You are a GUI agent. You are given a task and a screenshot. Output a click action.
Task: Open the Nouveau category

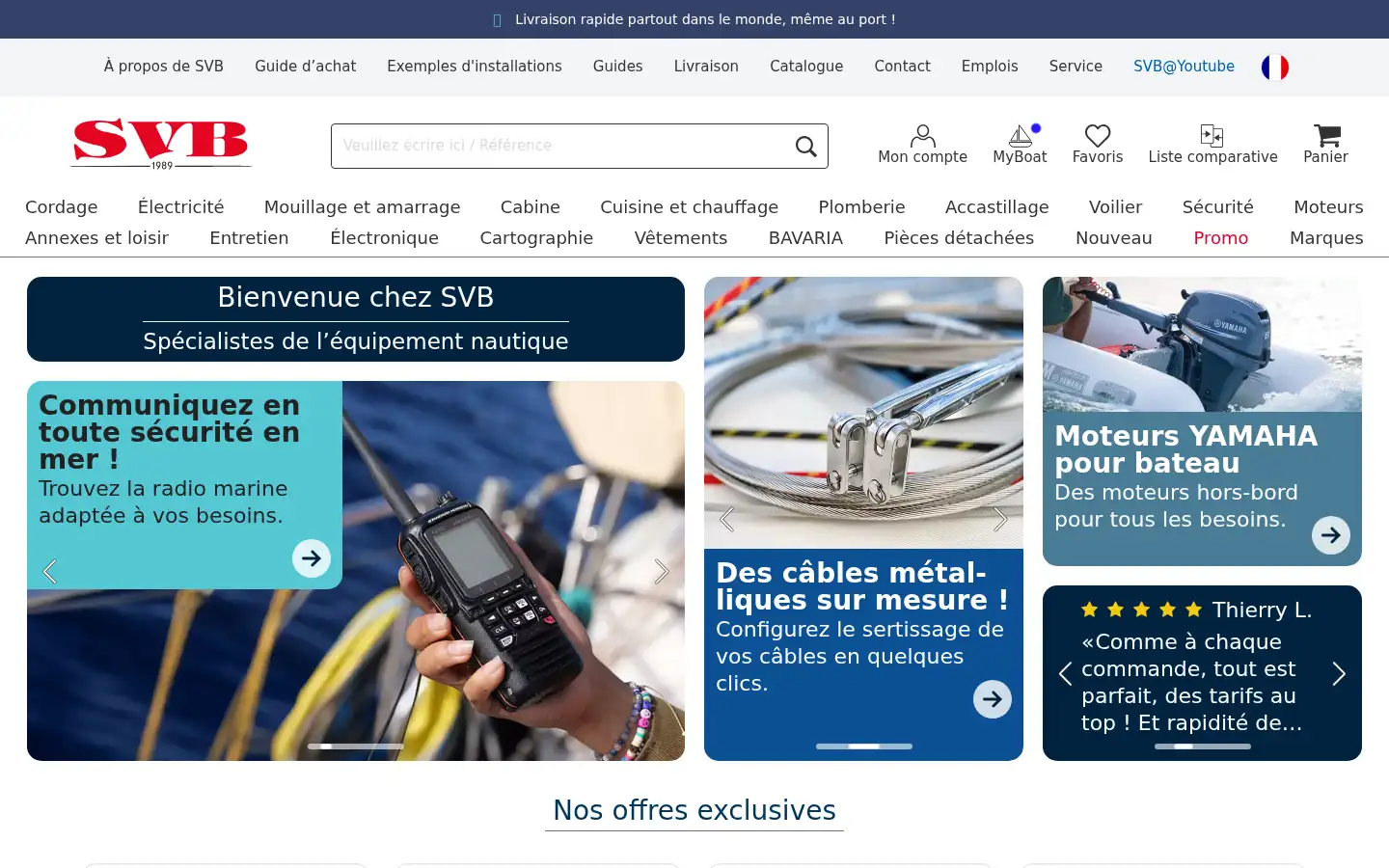(1113, 238)
